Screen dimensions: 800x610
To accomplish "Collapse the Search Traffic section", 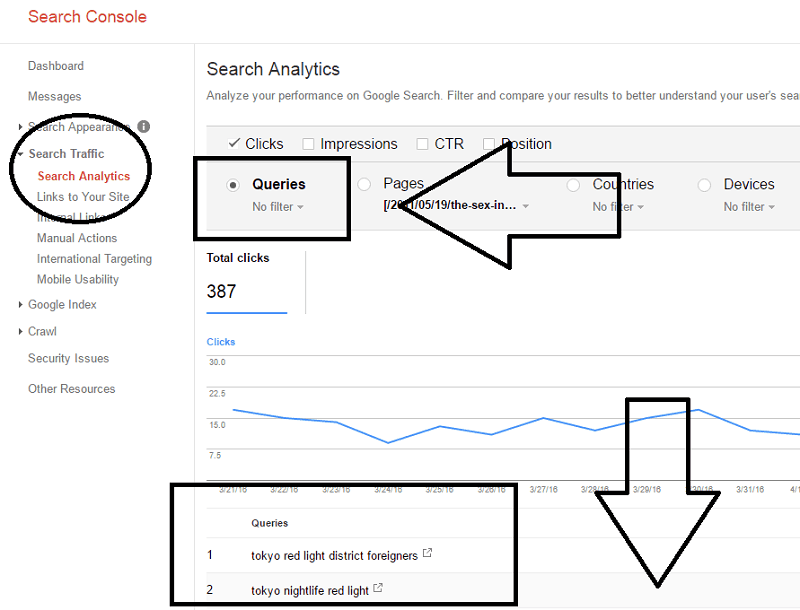I will (20, 154).
